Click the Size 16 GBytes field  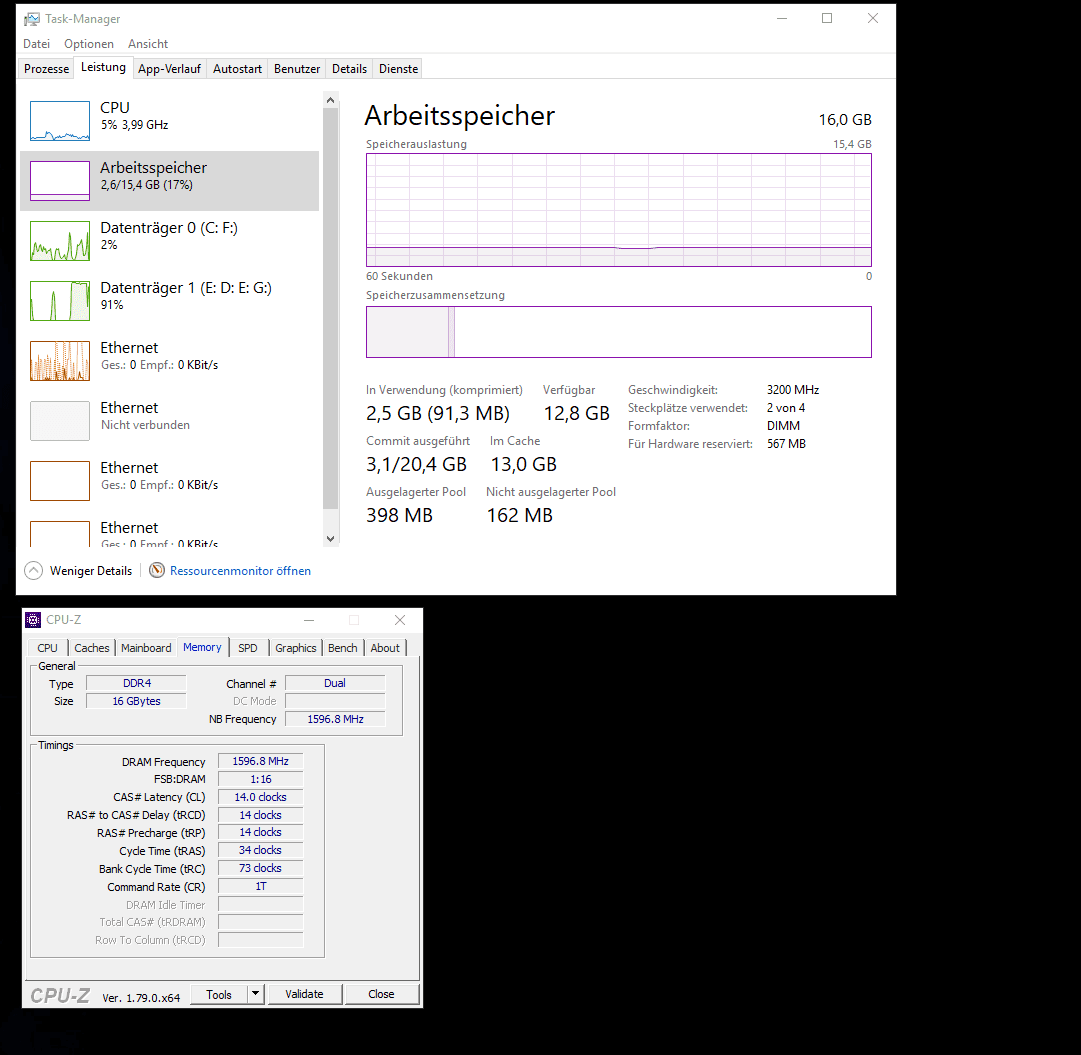pyautogui.click(x=137, y=701)
